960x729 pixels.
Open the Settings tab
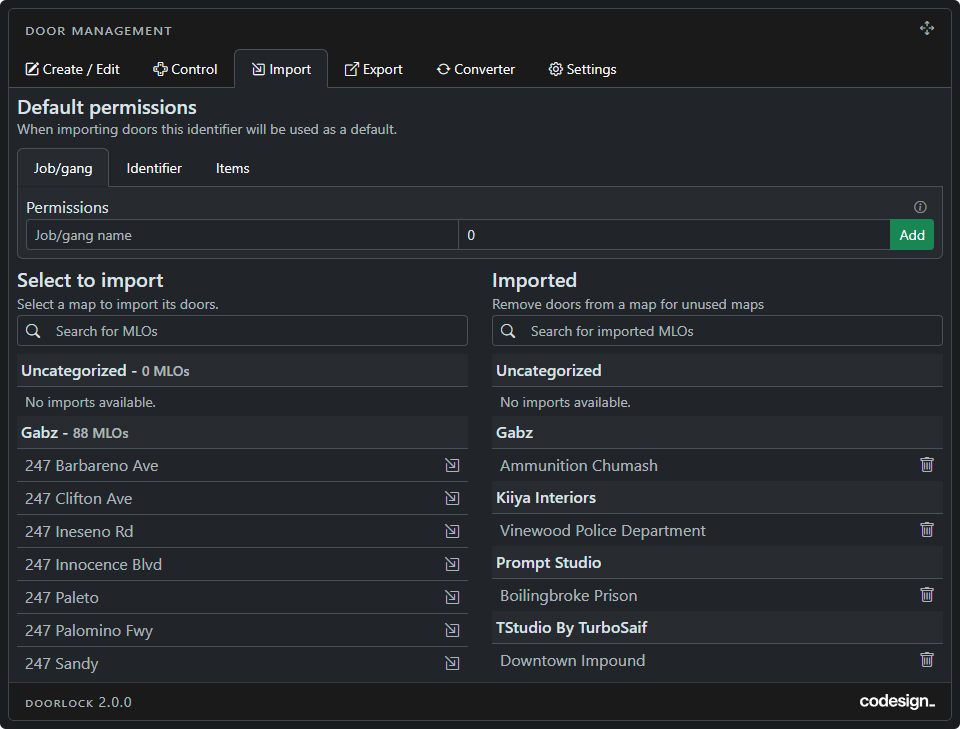pos(582,69)
